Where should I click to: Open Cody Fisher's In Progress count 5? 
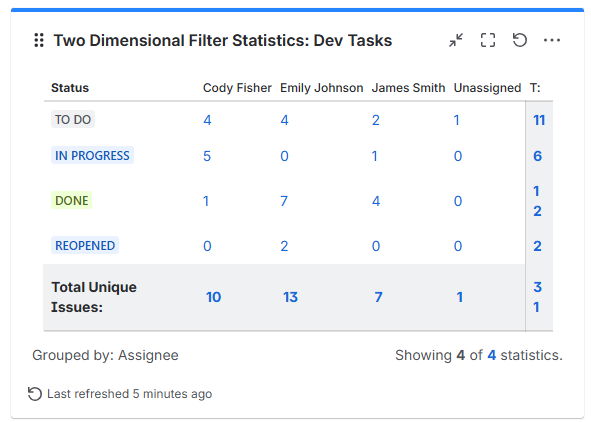pyautogui.click(x=207, y=156)
